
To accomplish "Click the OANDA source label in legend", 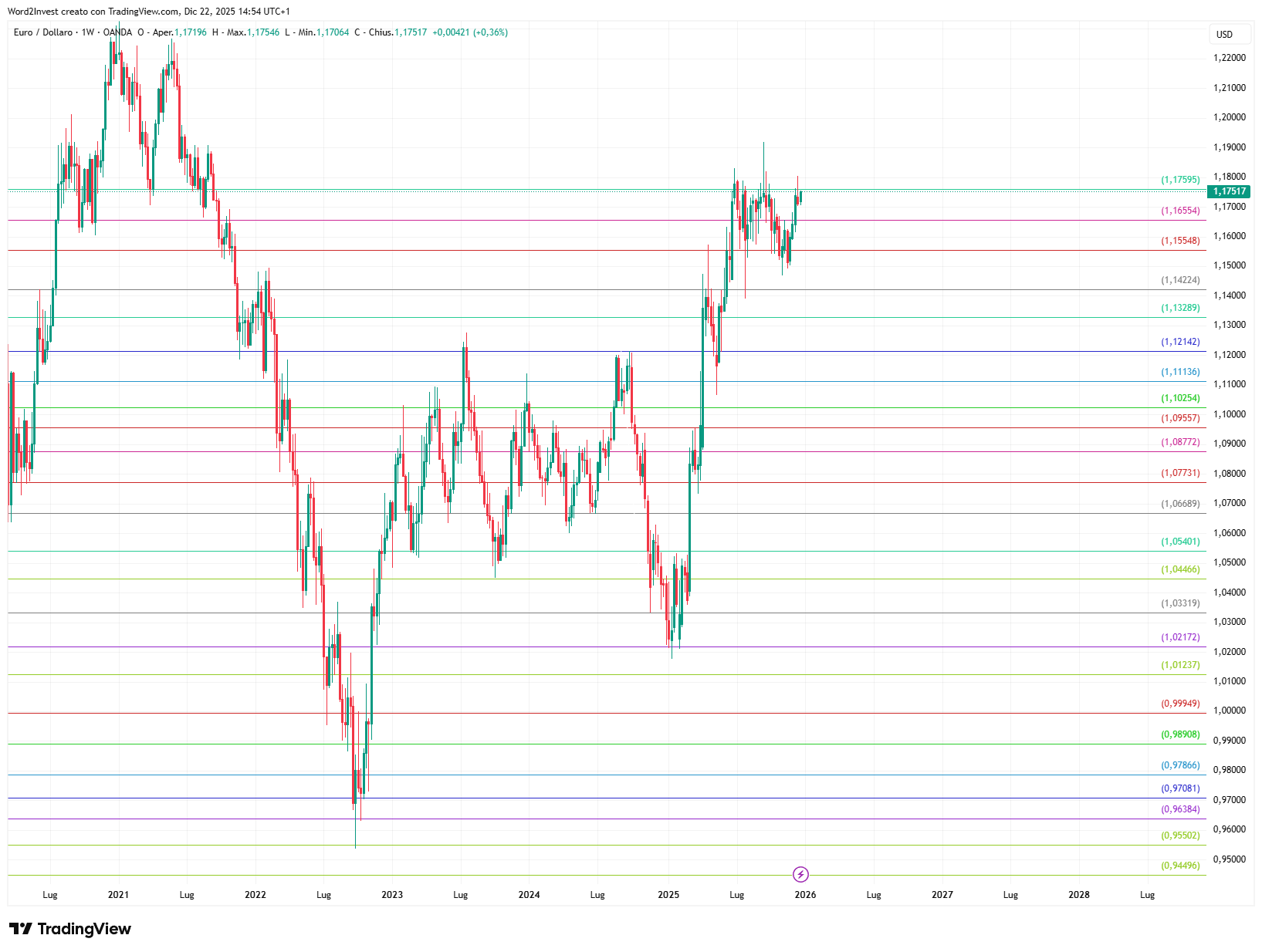I will coord(118,32).
